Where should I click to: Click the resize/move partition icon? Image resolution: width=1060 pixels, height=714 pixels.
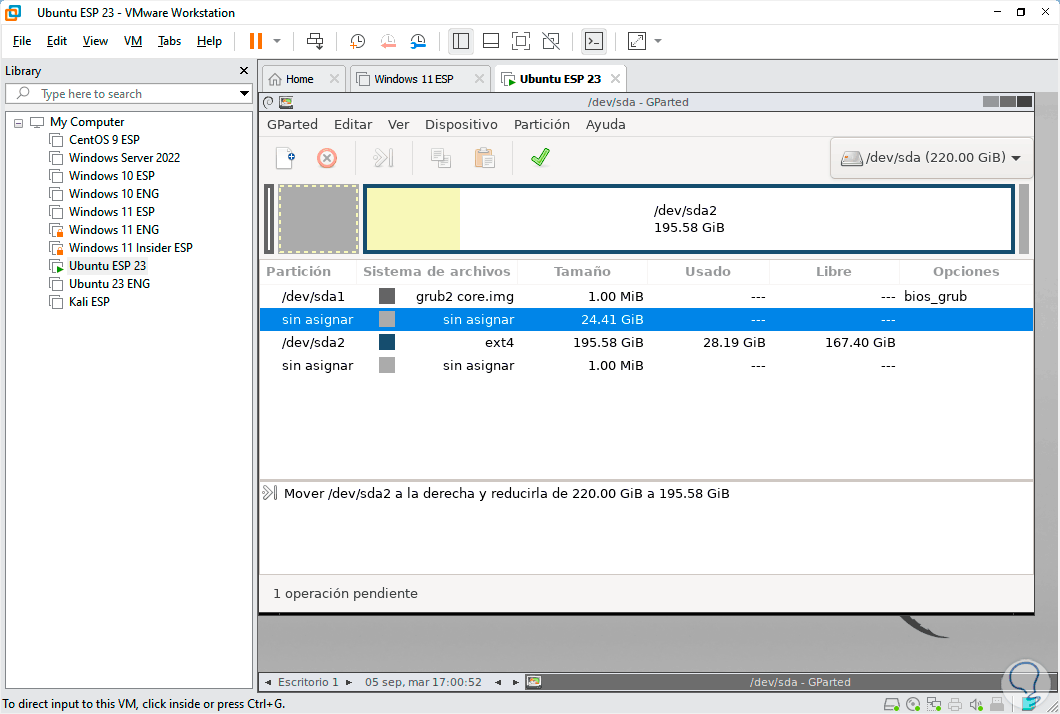(383, 158)
